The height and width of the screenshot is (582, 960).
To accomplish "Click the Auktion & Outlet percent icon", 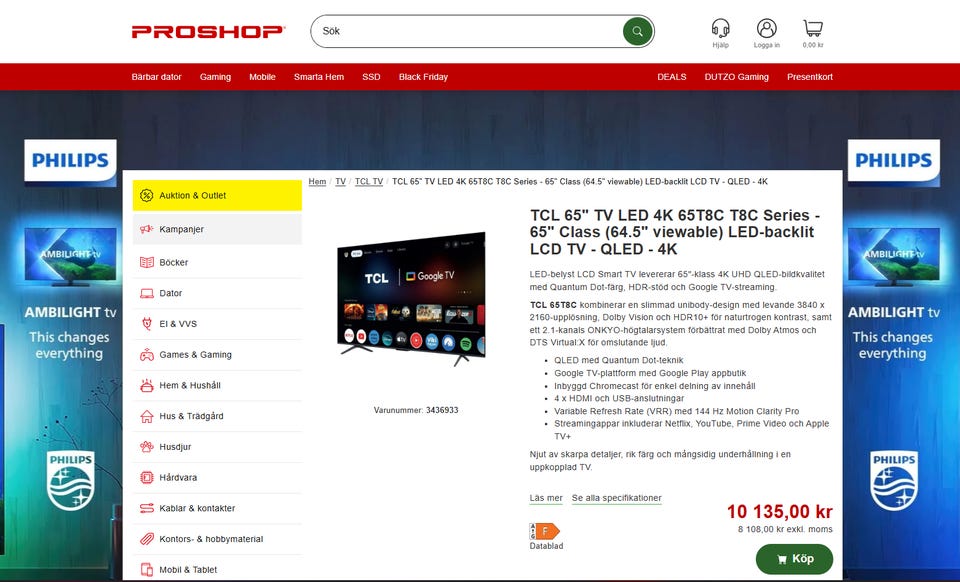I will tap(146, 195).
